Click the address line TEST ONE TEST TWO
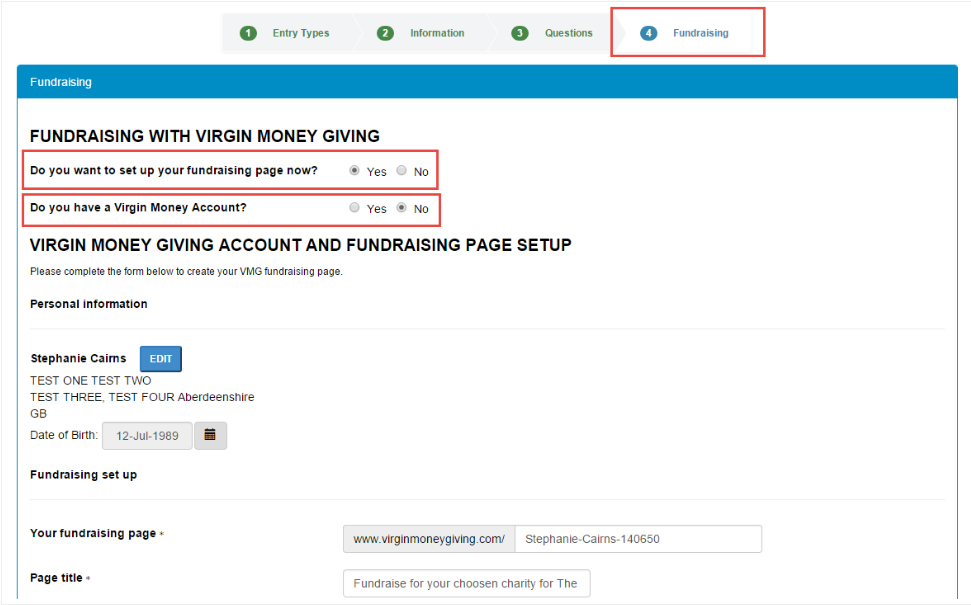971x605 pixels. click(90, 381)
